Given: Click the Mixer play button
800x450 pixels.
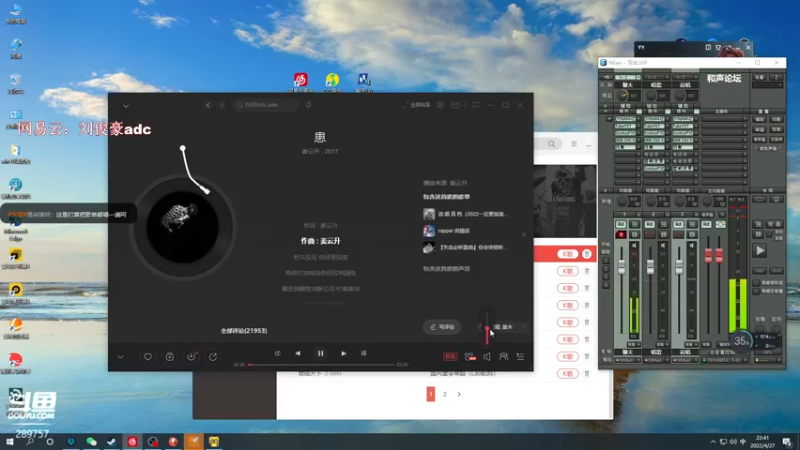Looking at the screenshot, I should 760,251.
